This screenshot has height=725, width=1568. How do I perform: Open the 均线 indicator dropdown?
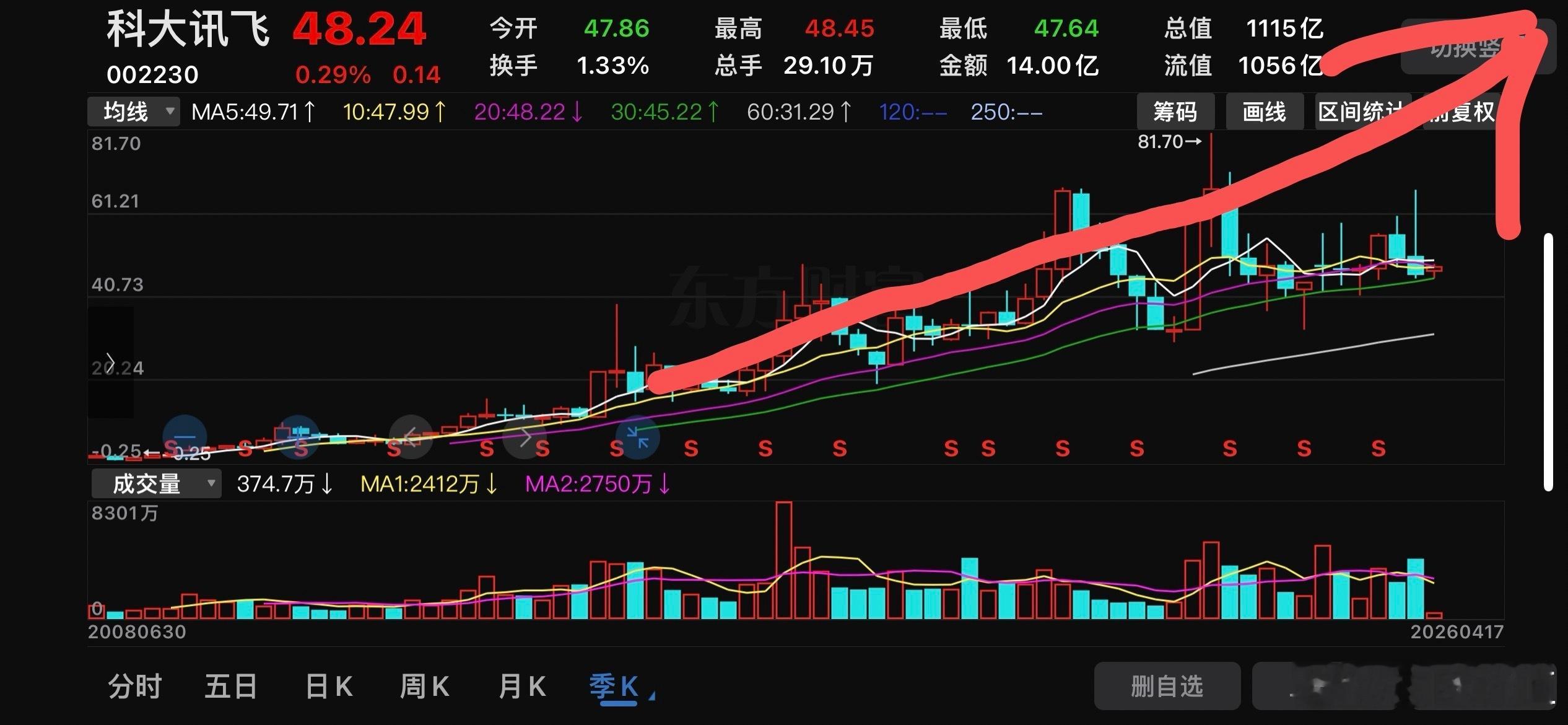pos(133,112)
